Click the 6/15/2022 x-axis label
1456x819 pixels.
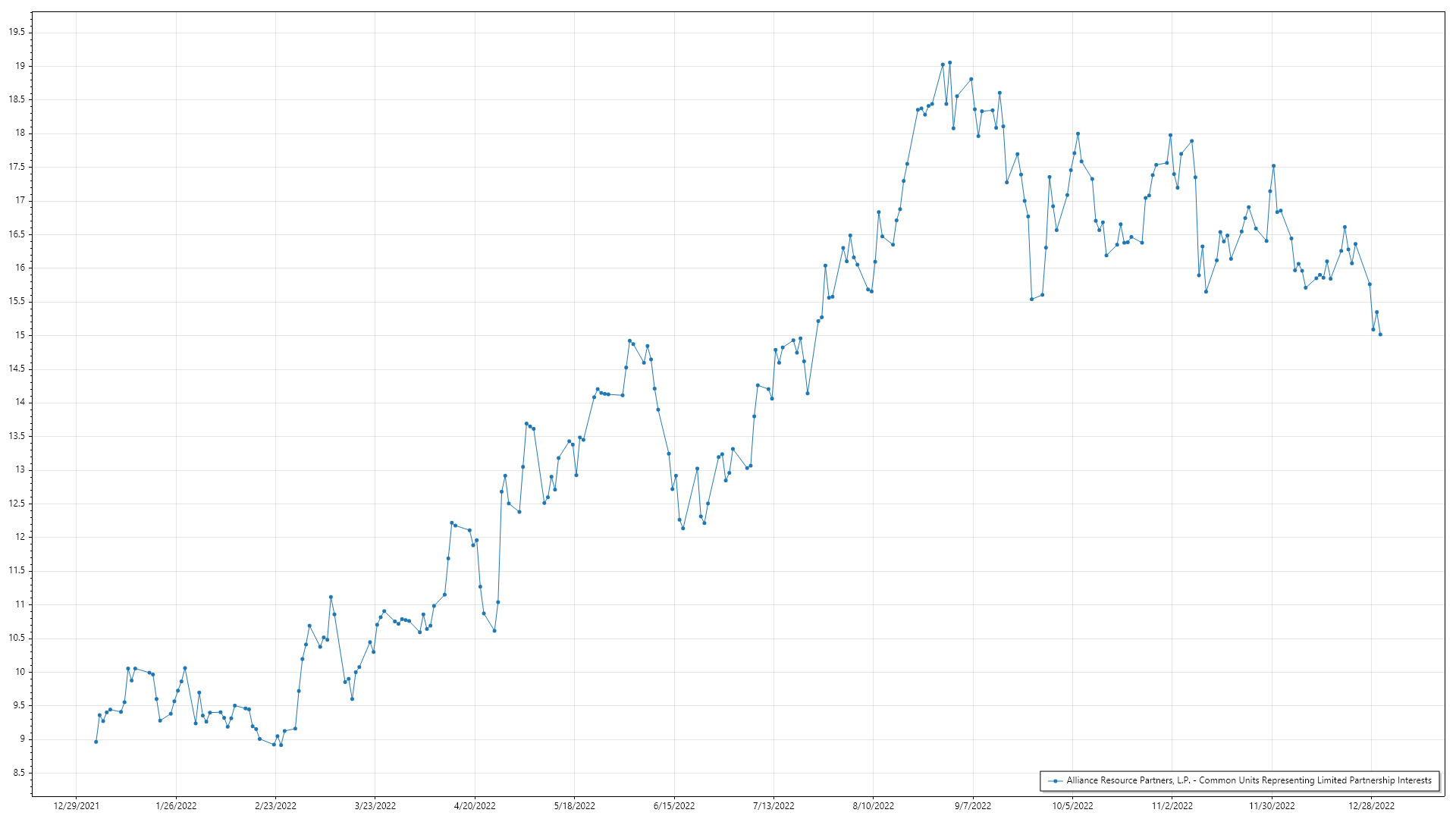(x=674, y=805)
